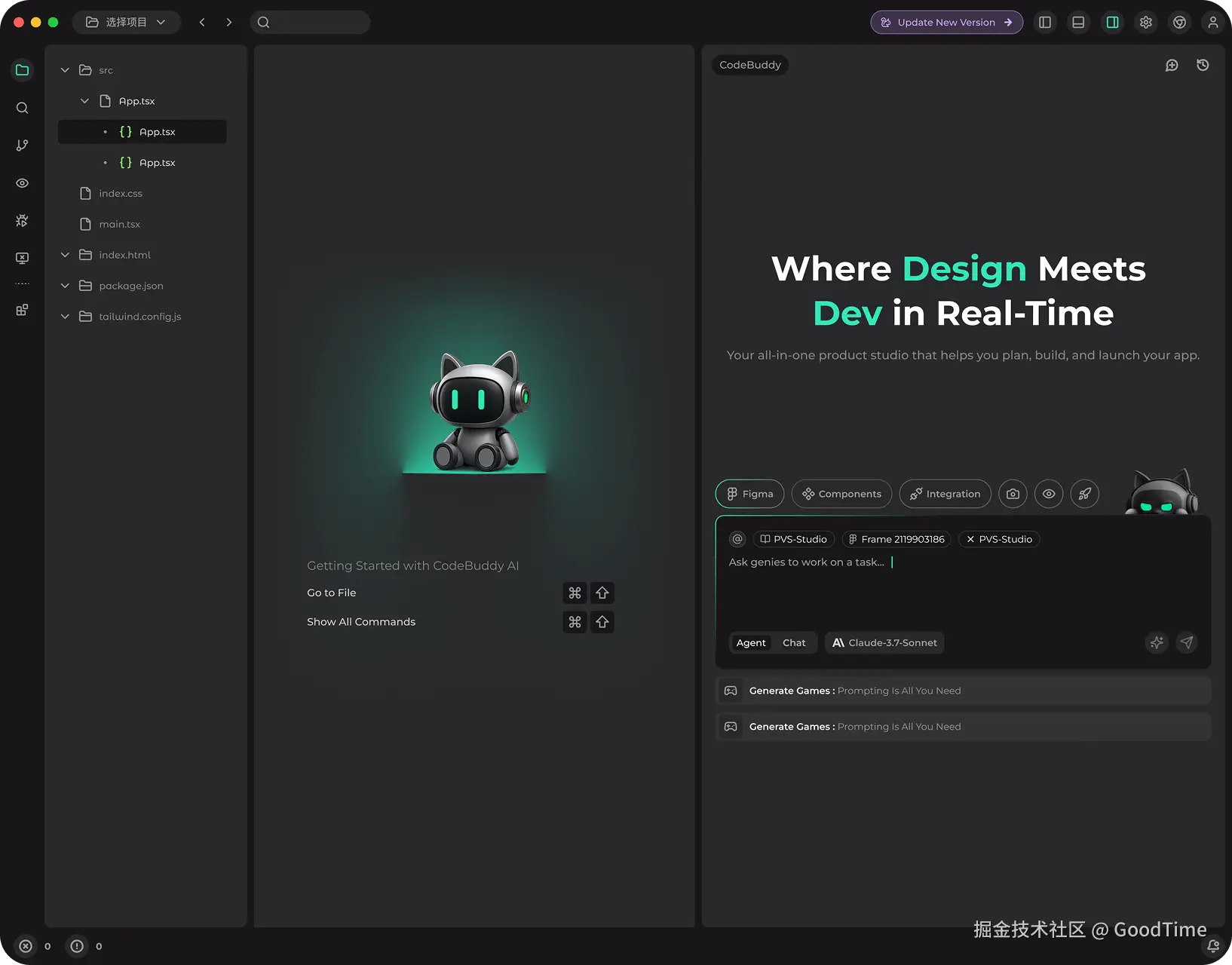This screenshot has width=1232, height=965.
Task: Select the Figma option pill
Action: 749,494
